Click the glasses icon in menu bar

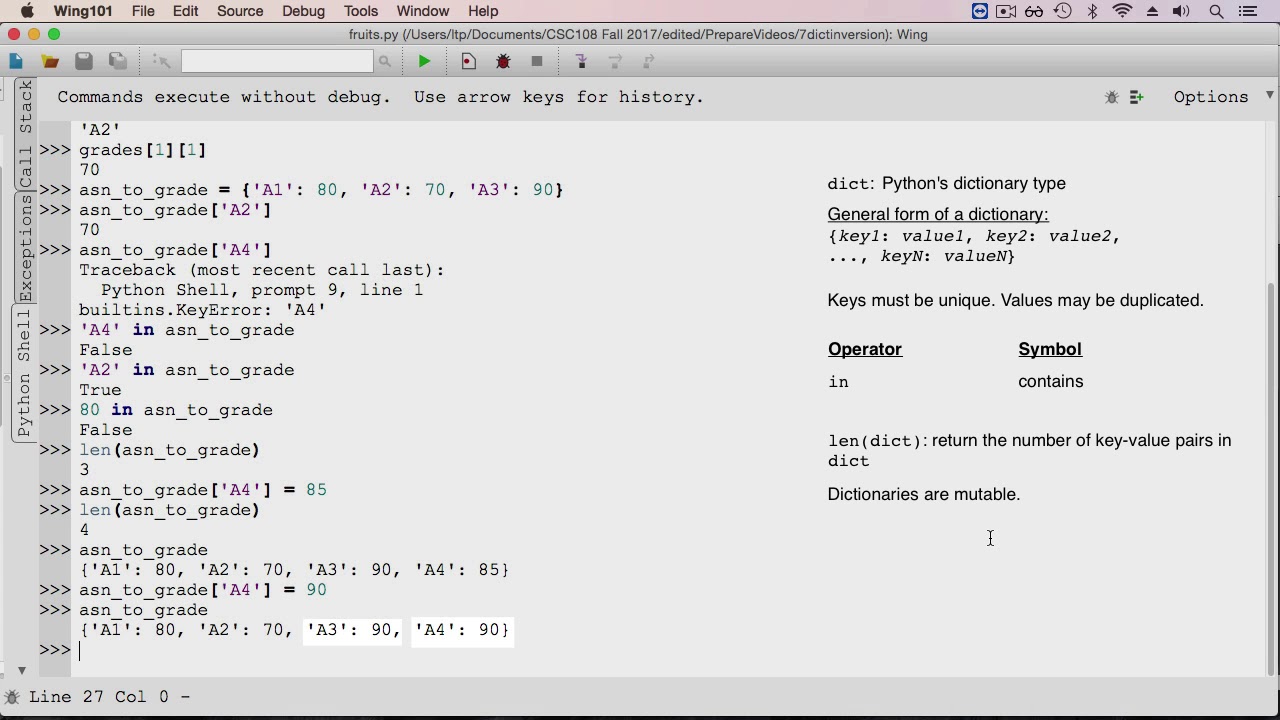[x=1034, y=11]
